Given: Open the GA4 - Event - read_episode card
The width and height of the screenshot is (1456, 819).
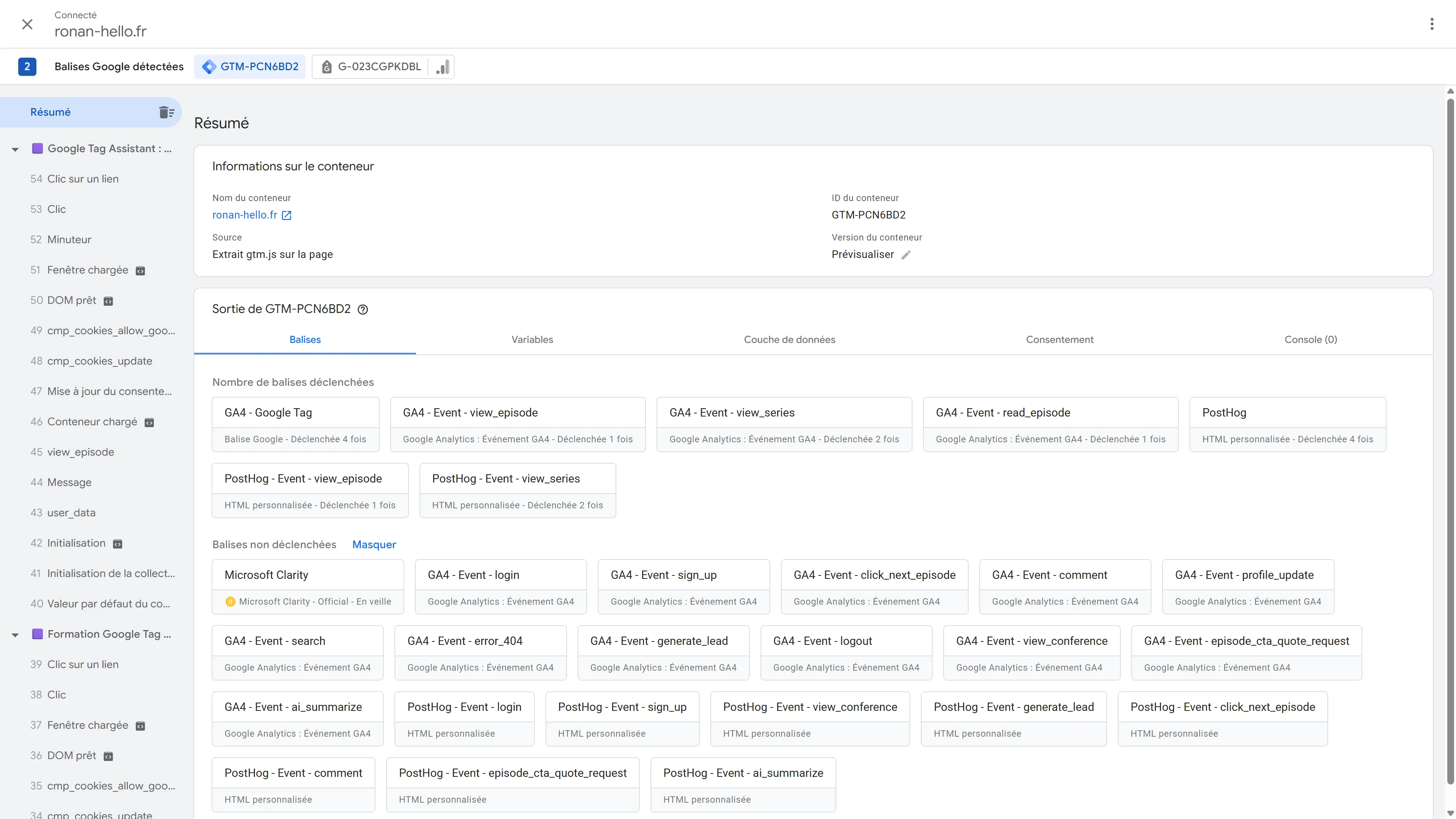Looking at the screenshot, I should [x=1051, y=424].
